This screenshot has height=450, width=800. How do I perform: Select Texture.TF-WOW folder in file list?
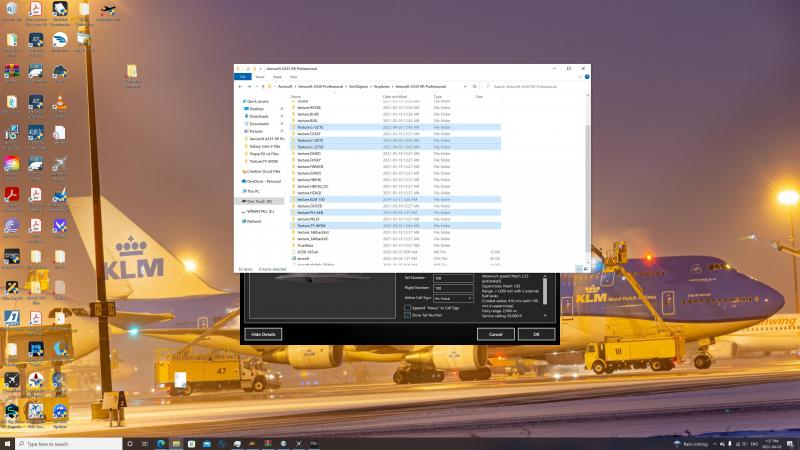(x=395, y=226)
